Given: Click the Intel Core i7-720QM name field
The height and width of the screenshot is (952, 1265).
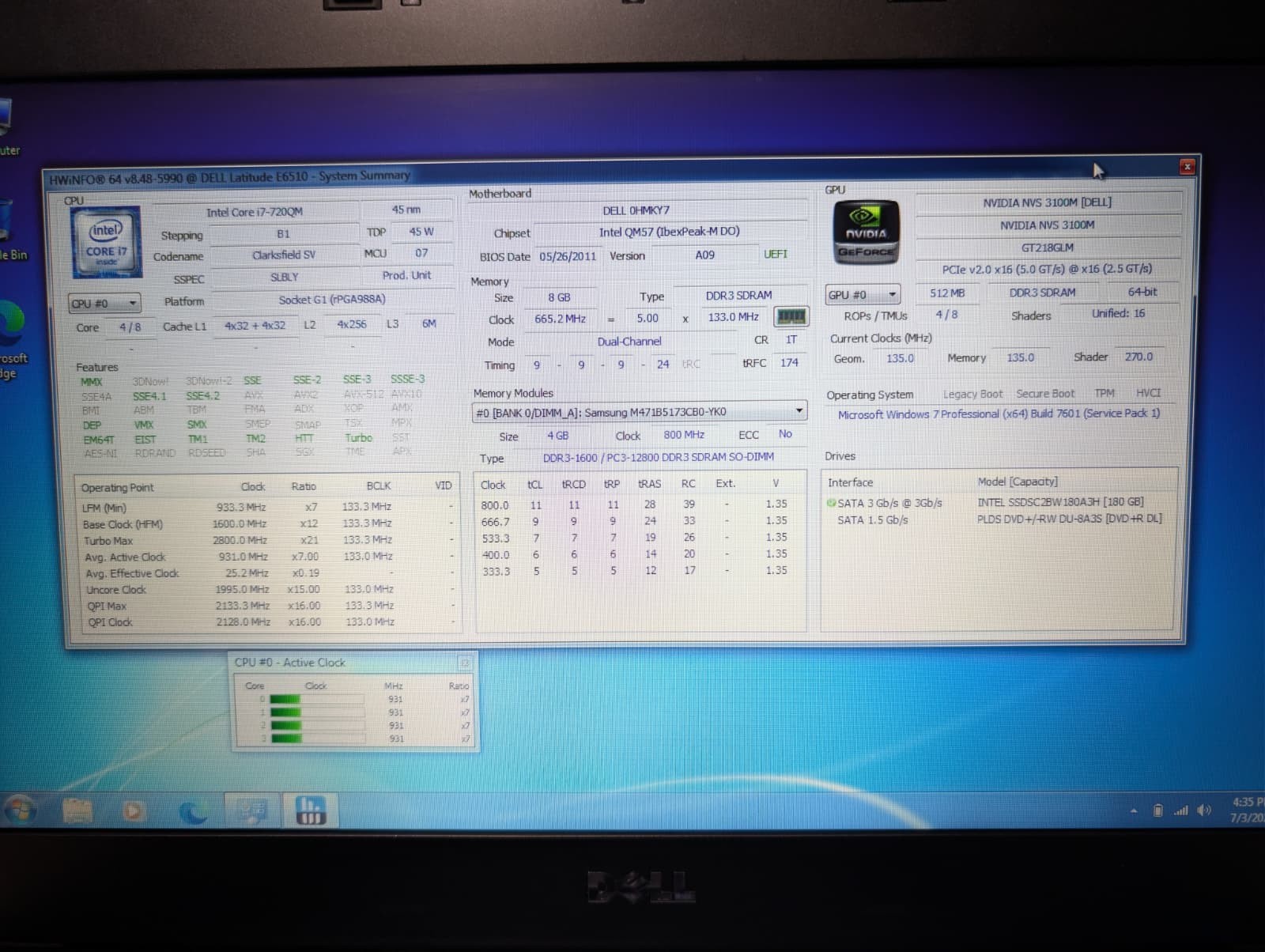Looking at the screenshot, I should coord(255,212).
